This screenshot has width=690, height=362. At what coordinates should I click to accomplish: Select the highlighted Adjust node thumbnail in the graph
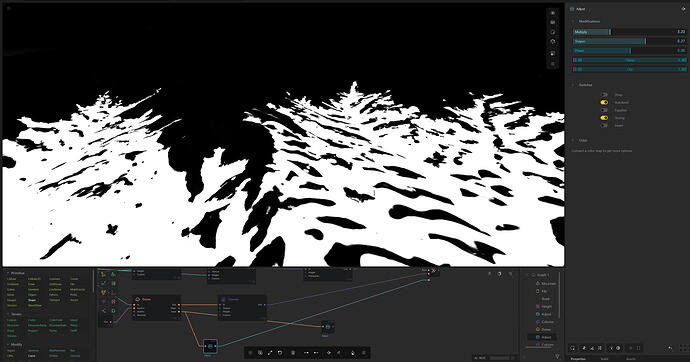point(210,346)
